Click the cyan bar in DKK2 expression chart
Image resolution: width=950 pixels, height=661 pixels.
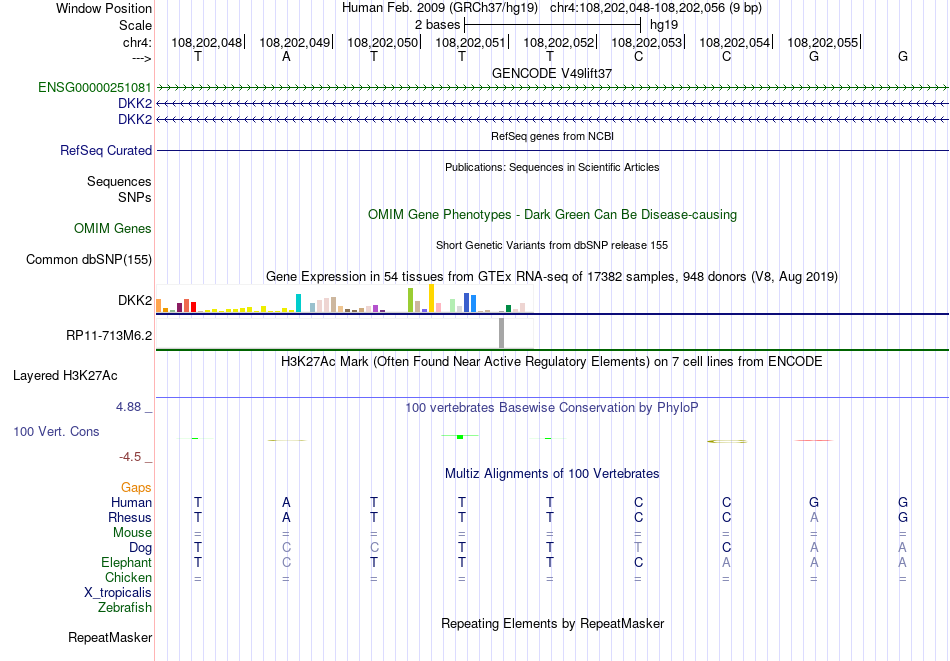(298, 303)
